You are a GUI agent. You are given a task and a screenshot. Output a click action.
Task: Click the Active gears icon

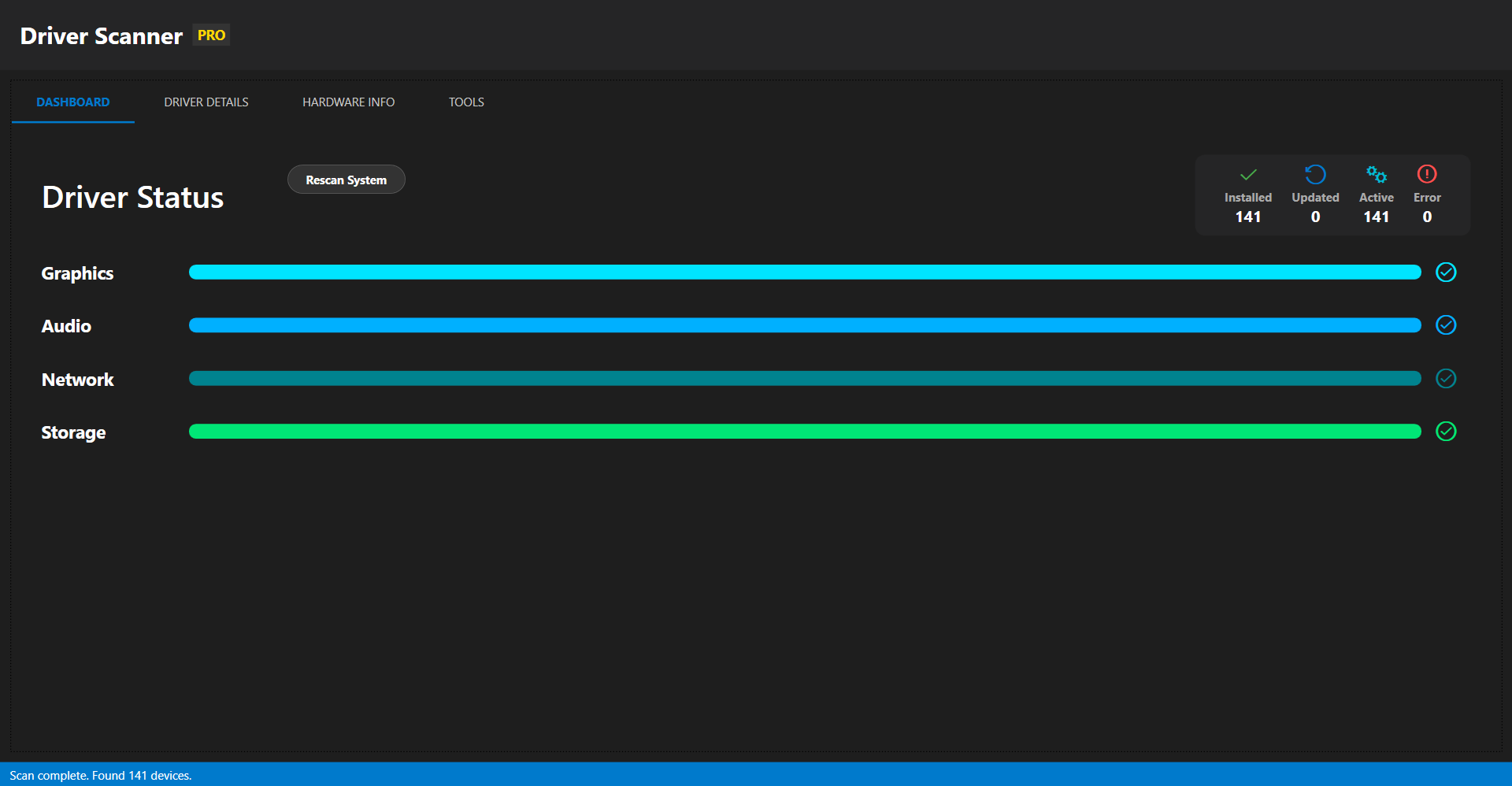(x=1376, y=174)
